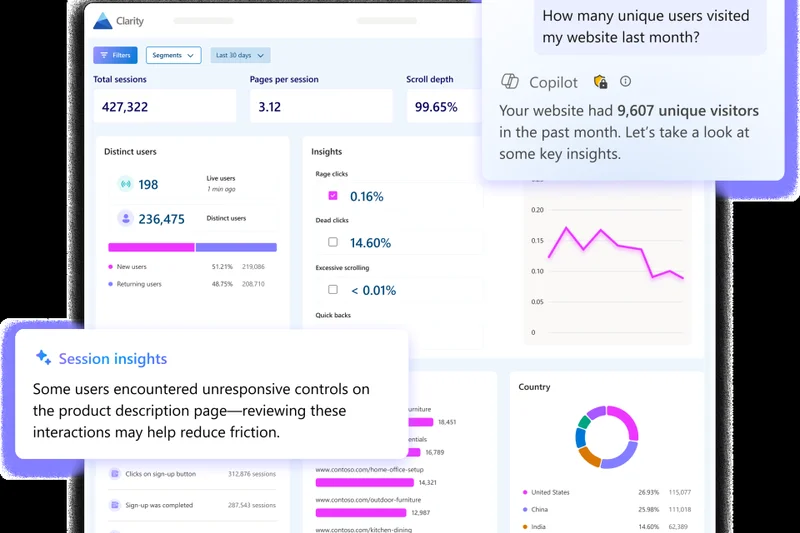Open the Last 30 days date dropdown
800x533 pixels.
tap(240, 55)
